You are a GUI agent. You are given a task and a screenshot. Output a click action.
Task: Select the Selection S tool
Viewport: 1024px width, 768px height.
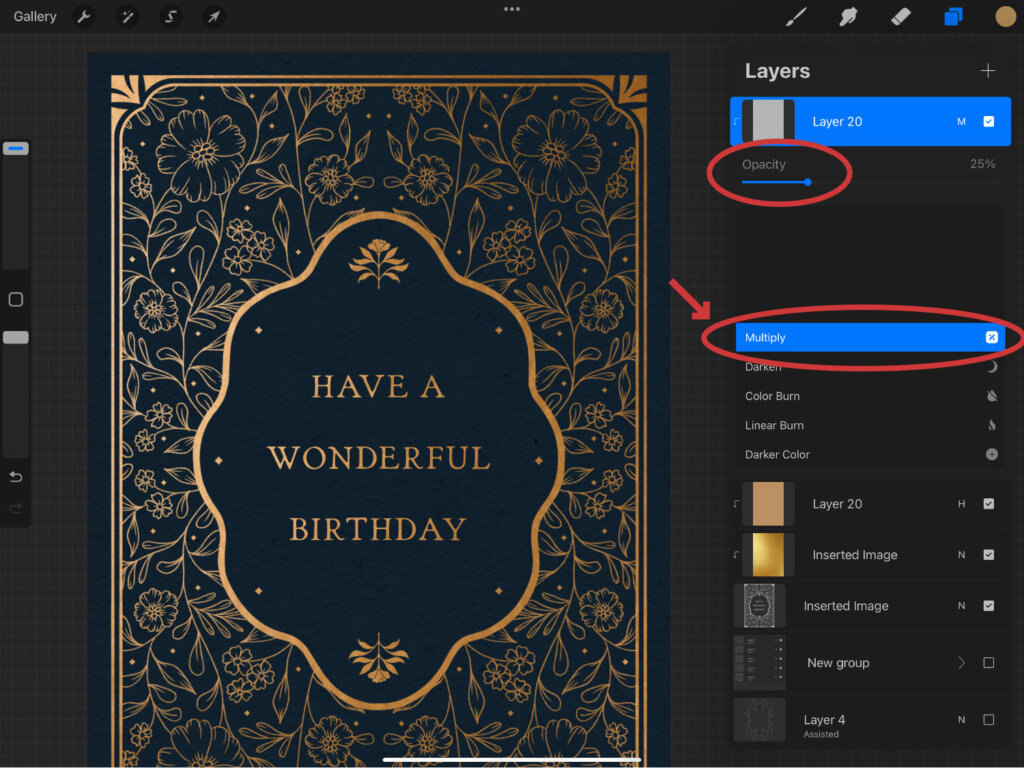pos(171,17)
